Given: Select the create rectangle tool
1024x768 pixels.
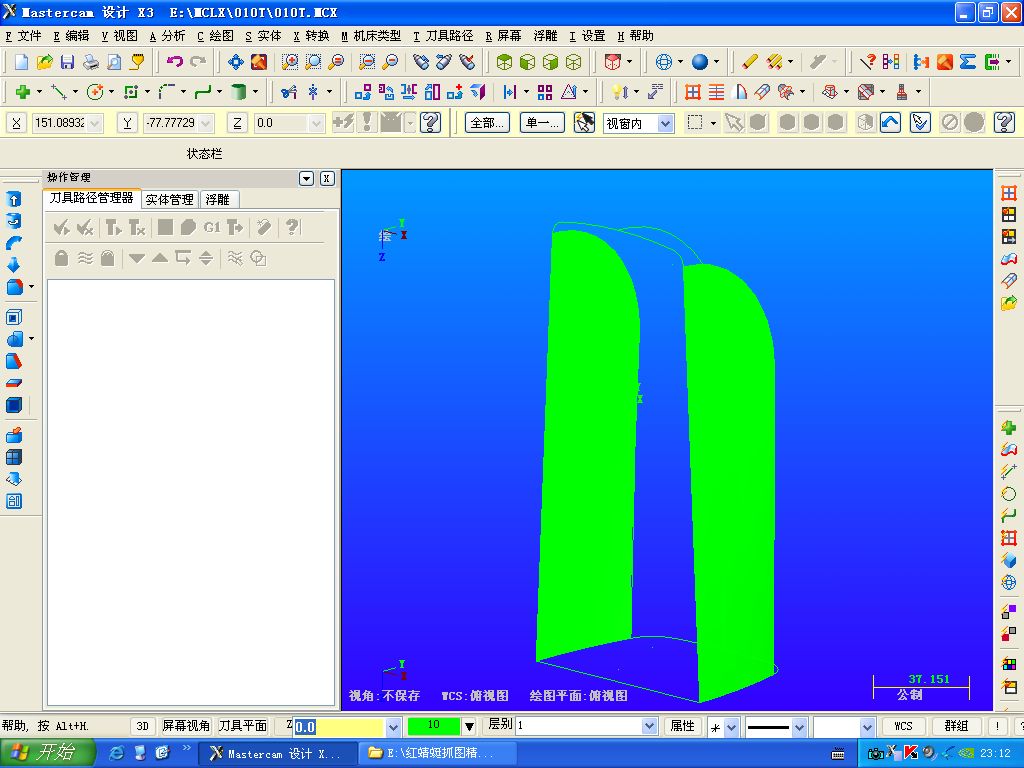Looking at the screenshot, I should (x=131, y=92).
